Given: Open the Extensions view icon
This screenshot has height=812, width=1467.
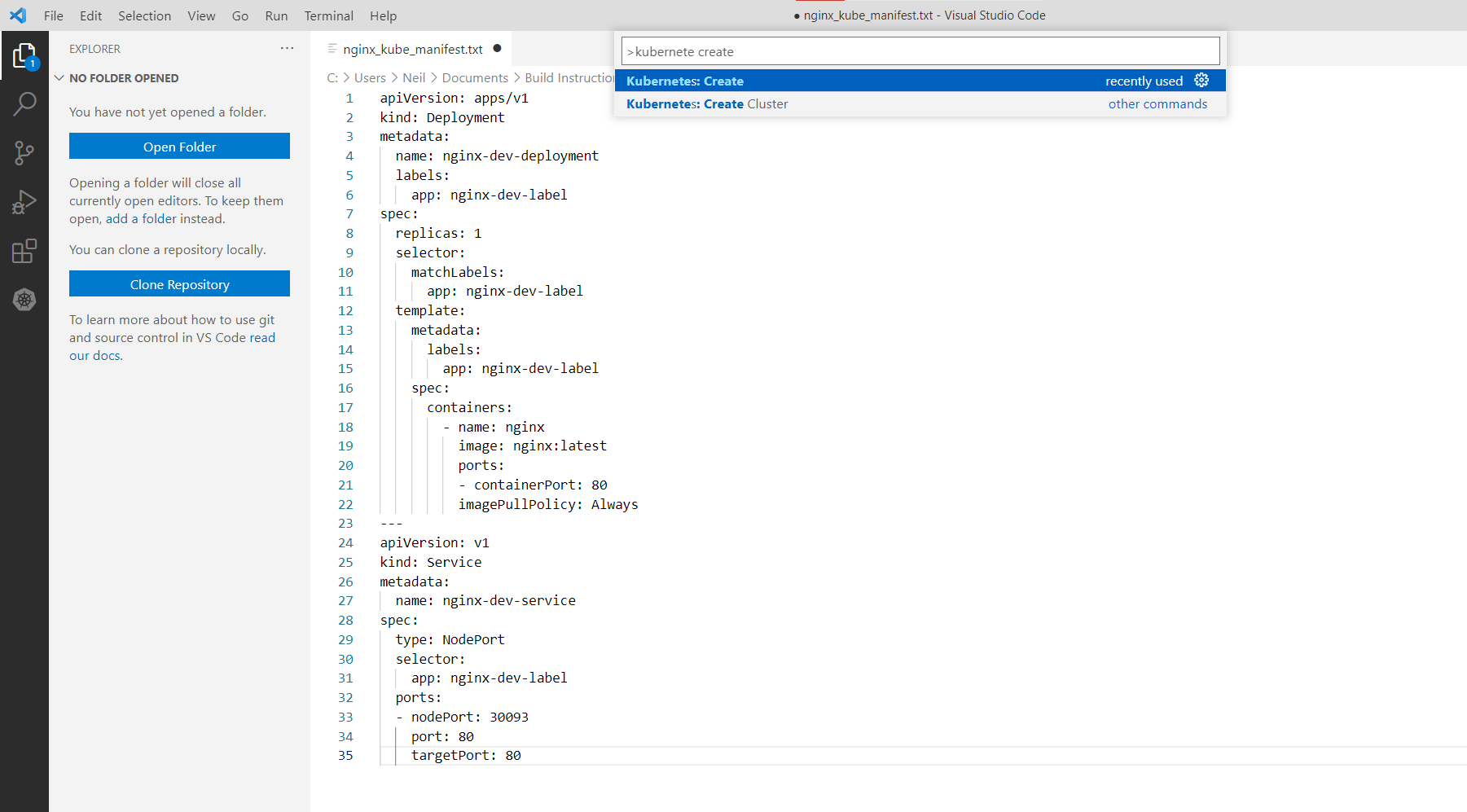Looking at the screenshot, I should pos(24,251).
